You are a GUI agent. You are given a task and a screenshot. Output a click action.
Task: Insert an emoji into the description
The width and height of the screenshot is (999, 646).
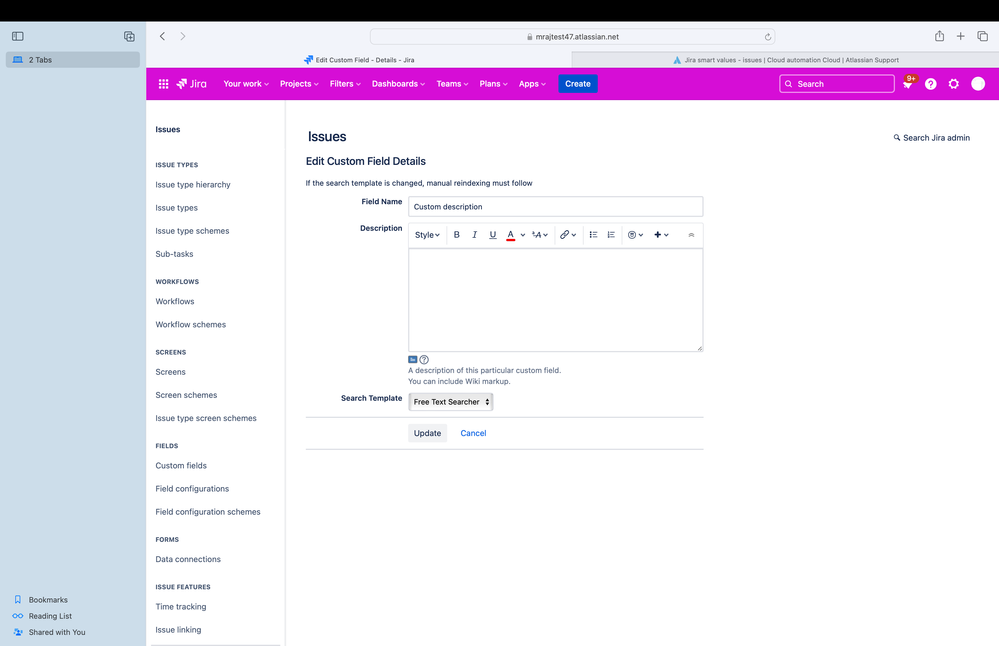point(632,234)
